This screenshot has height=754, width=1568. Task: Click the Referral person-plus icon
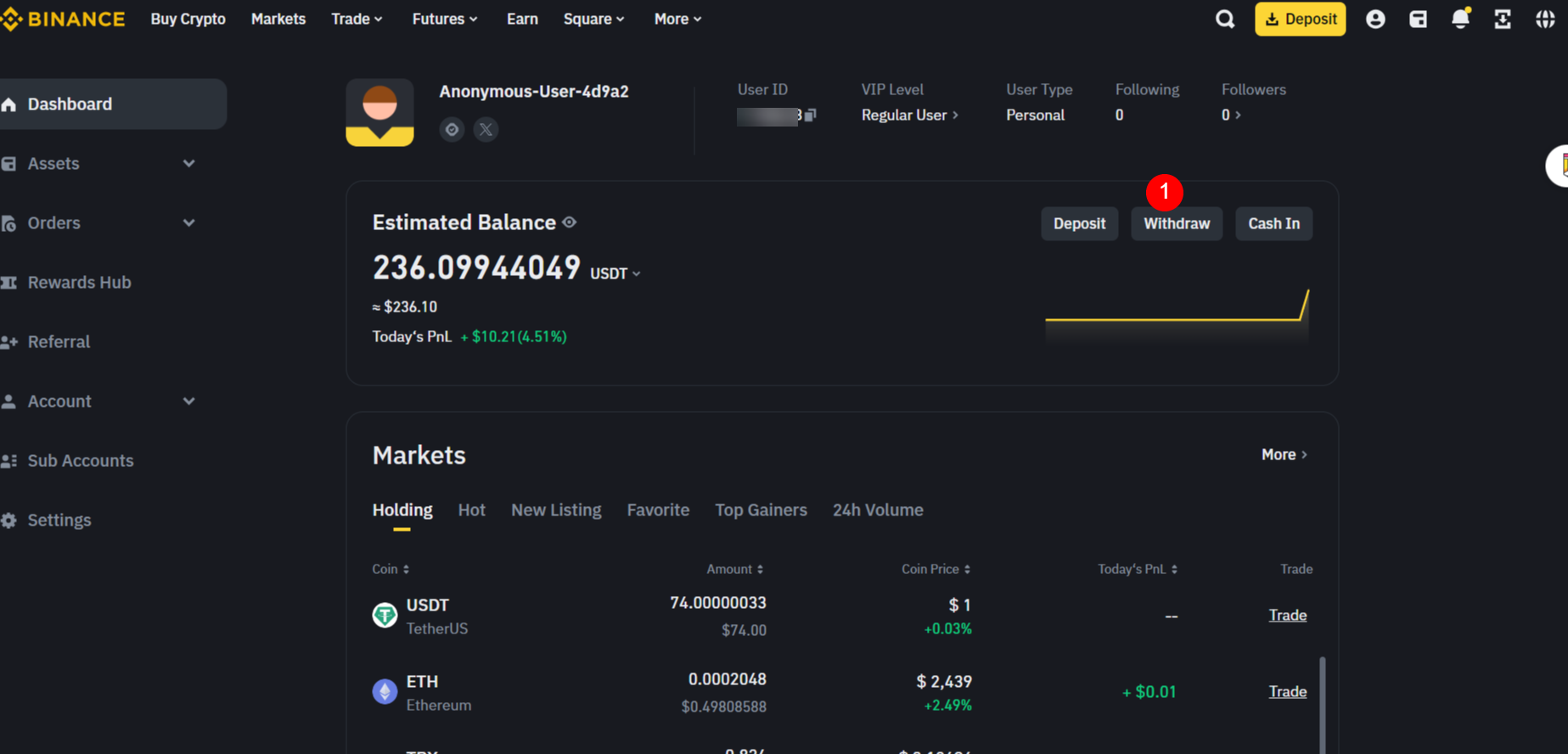tap(8, 342)
